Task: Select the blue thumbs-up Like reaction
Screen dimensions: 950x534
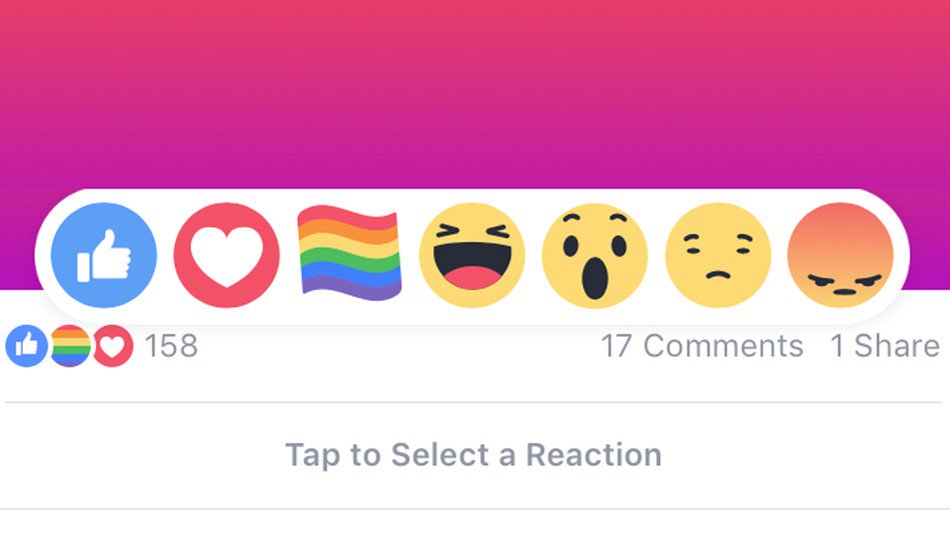Action: [104, 255]
